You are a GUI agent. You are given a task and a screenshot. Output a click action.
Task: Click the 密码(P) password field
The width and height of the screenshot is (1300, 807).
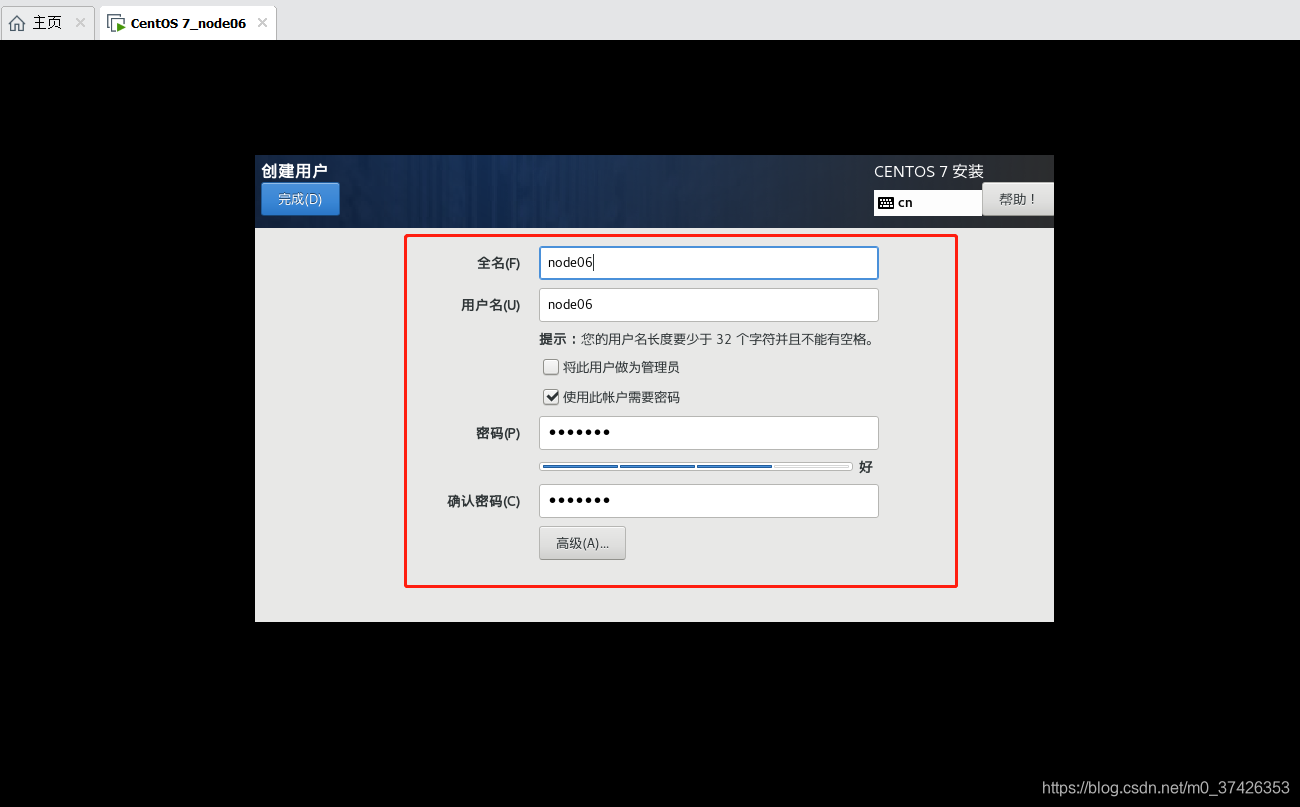click(708, 433)
